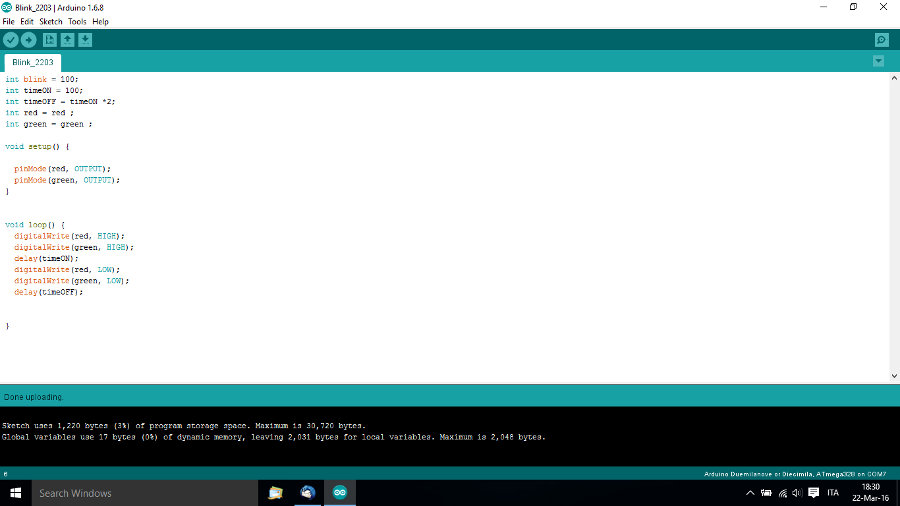Click the line 'int green = green ;'
The width and height of the screenshot is (900, 506).
point(49,124)
